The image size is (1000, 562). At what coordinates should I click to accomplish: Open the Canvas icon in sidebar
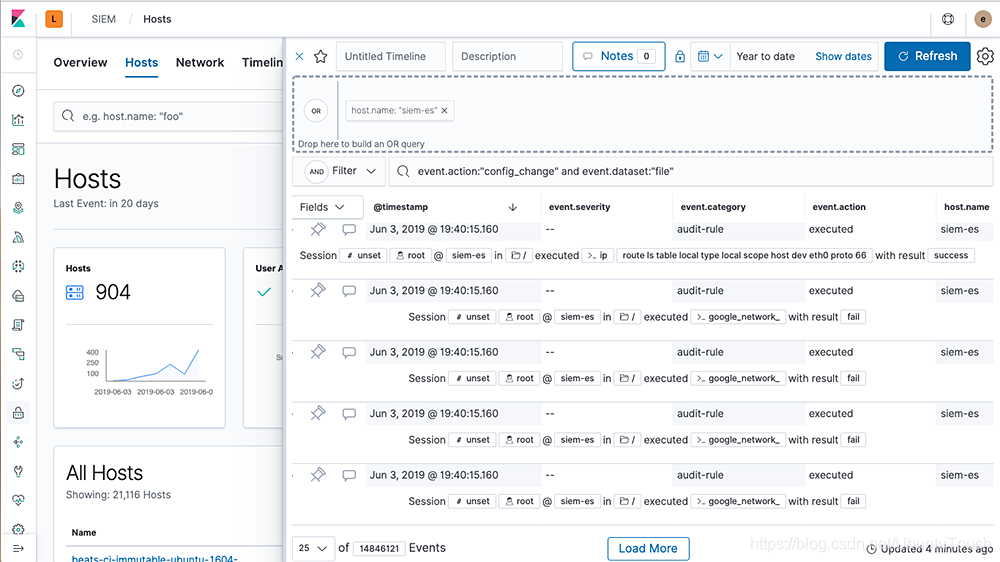click(x=18, y=179)
